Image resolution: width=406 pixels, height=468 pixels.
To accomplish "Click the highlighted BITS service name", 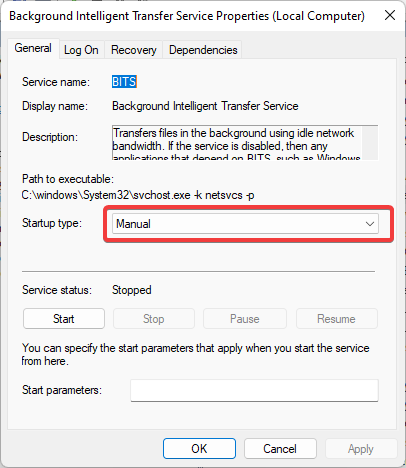I will click(124, 82).
